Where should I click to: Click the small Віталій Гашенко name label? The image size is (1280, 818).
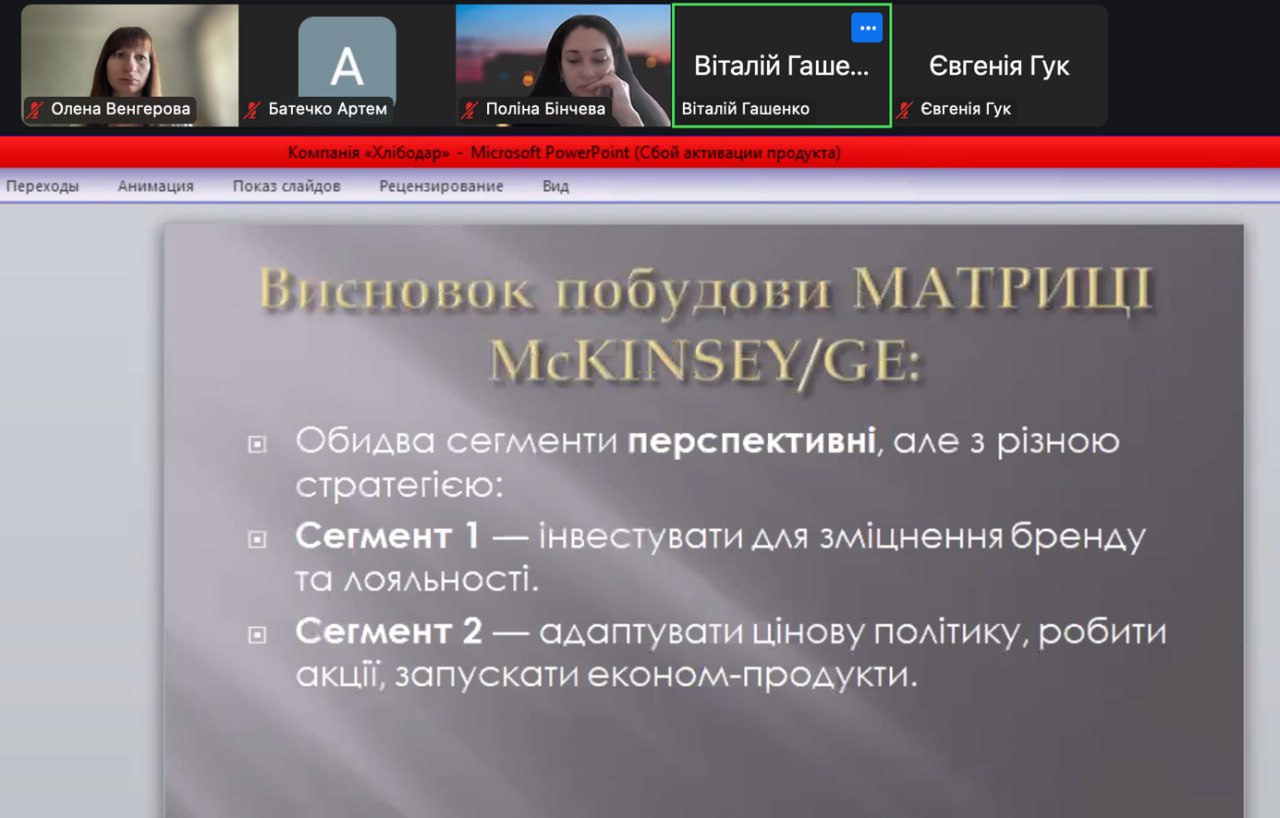[x=745, y=109]
